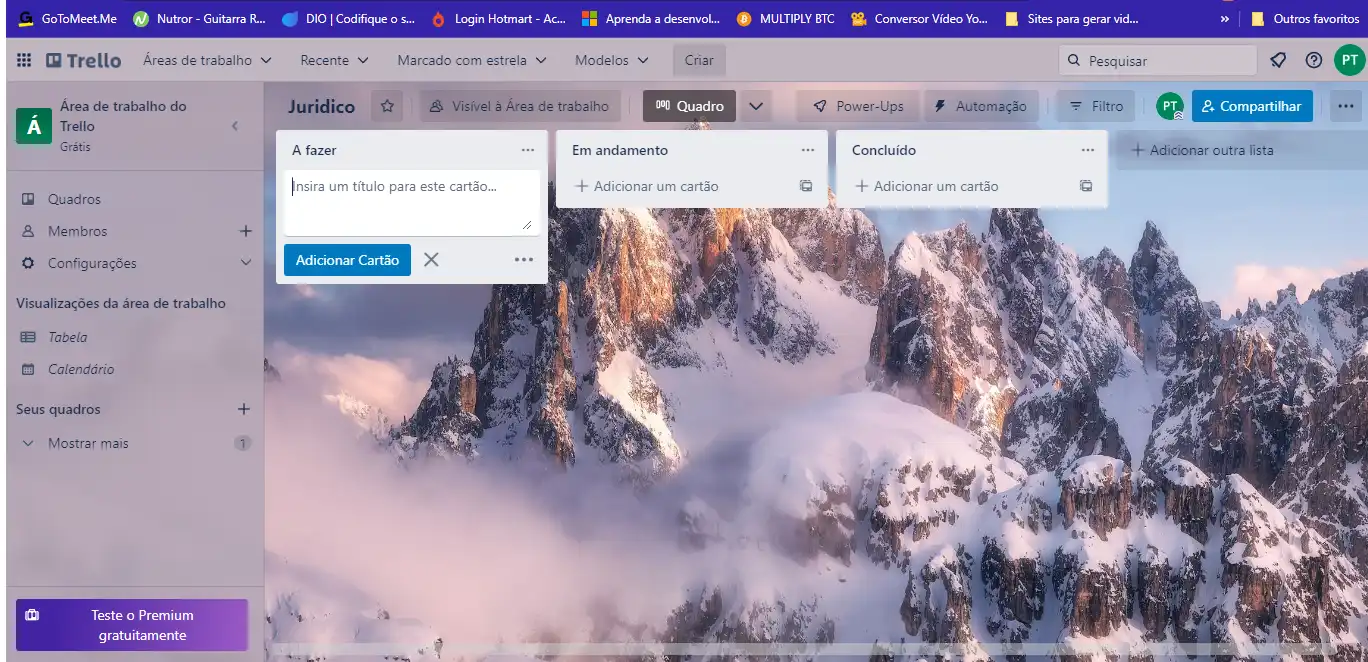This screenshot has width=1368, height=662.
Task: Open Concluído list options menu
Action: 1088,150
